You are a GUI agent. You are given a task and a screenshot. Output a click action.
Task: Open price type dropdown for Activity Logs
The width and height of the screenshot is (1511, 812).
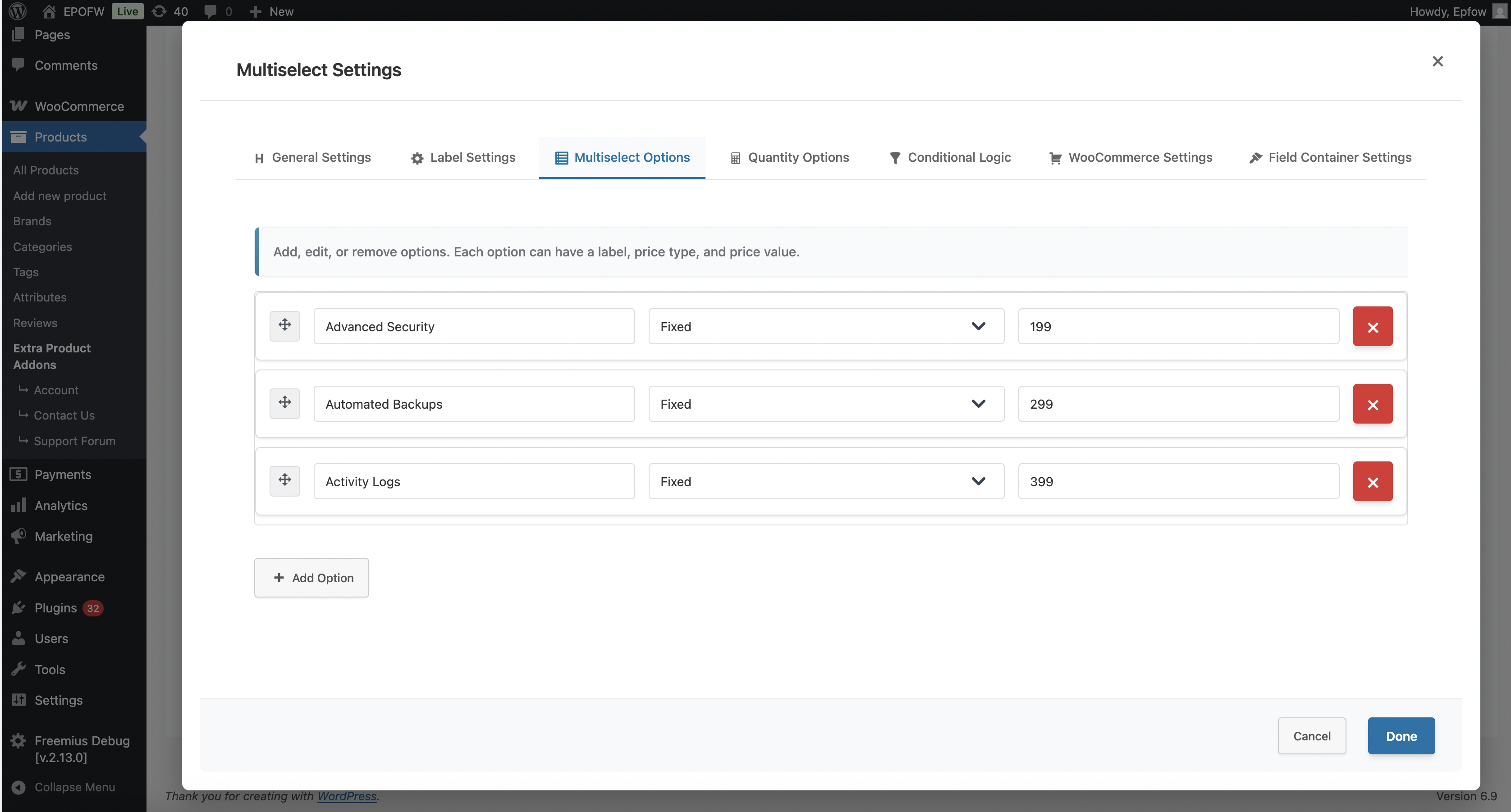(825, 481)
